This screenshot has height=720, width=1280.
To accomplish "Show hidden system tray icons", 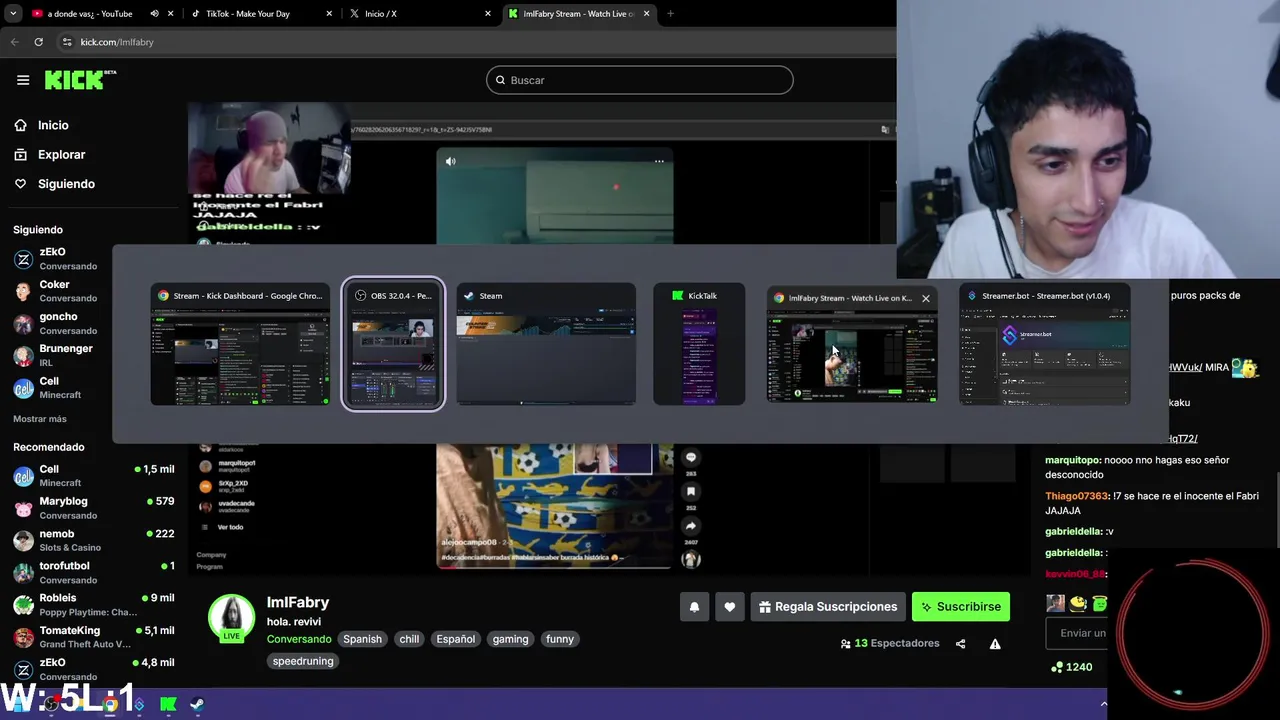I will click(1103, 704).
